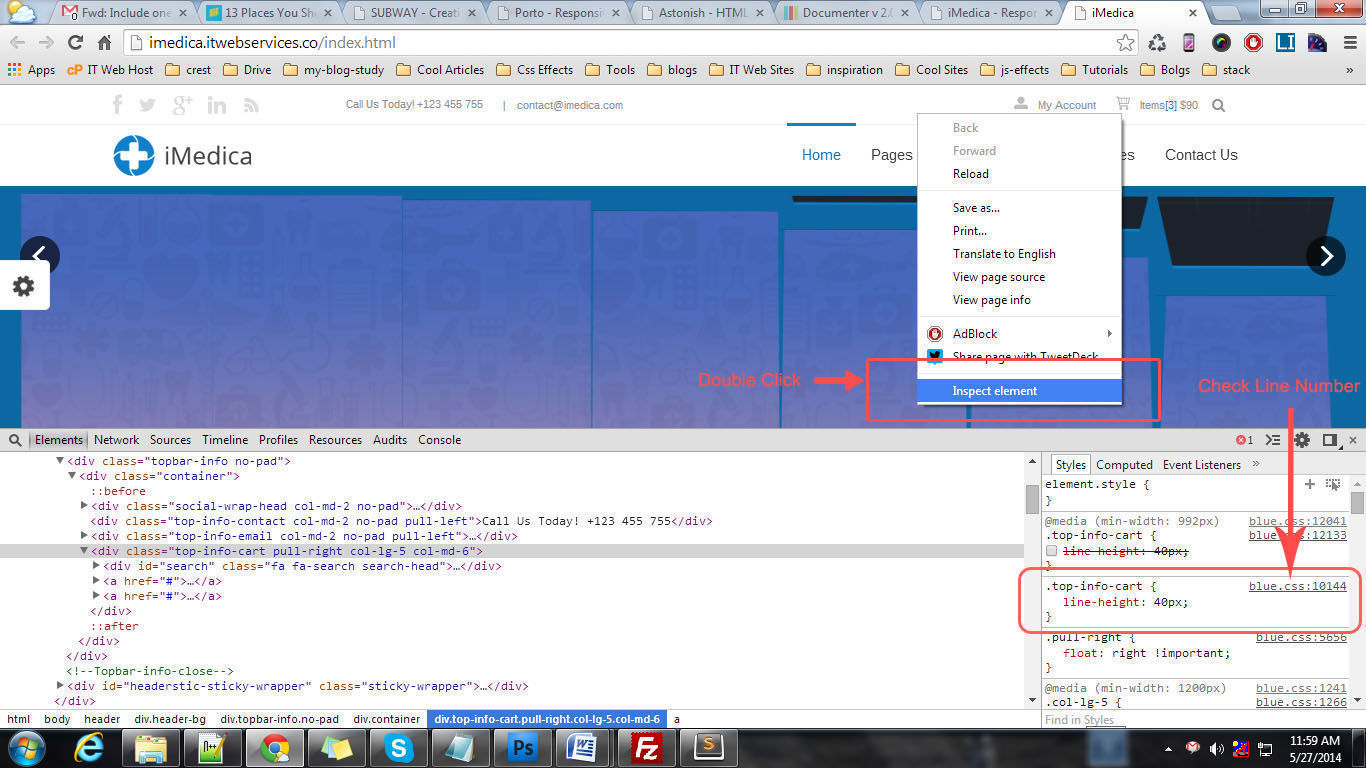1366x768 pixels.
Task: Expand the headerstic-sticky-wrapper div node
Action: click(x=60, y=686)
